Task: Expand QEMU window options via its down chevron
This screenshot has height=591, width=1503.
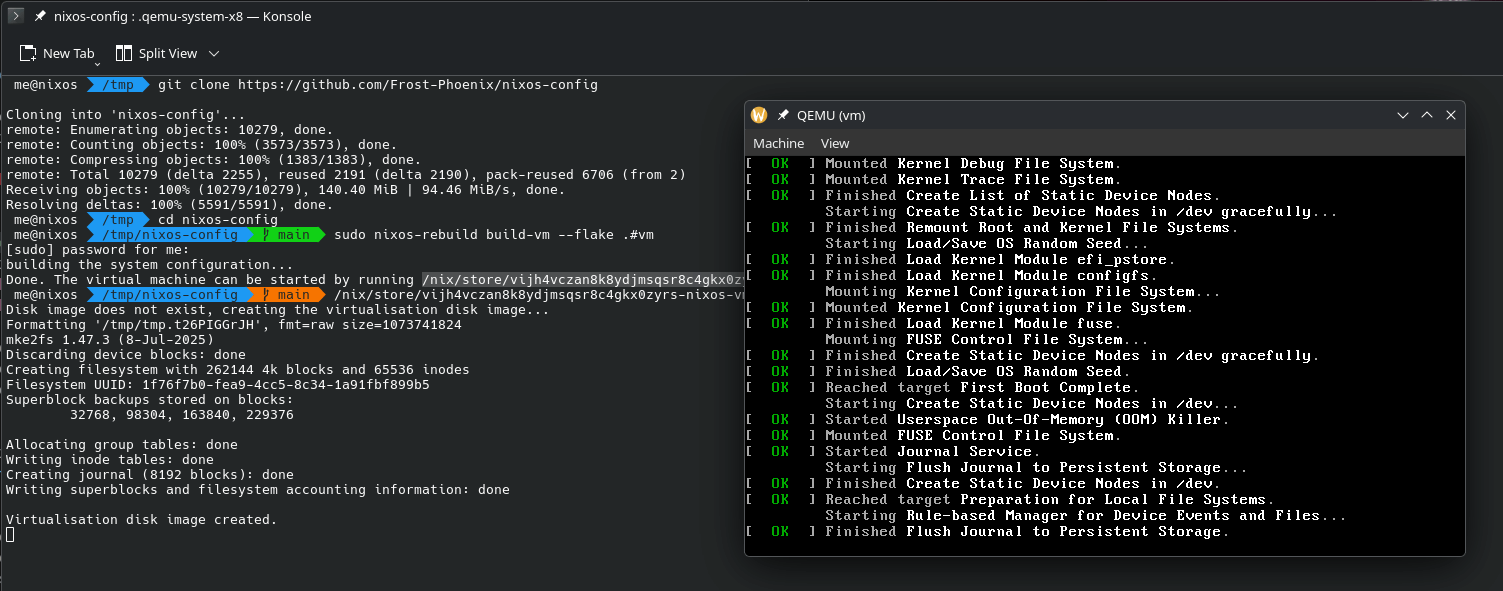Action: [x=1403, y=115]
